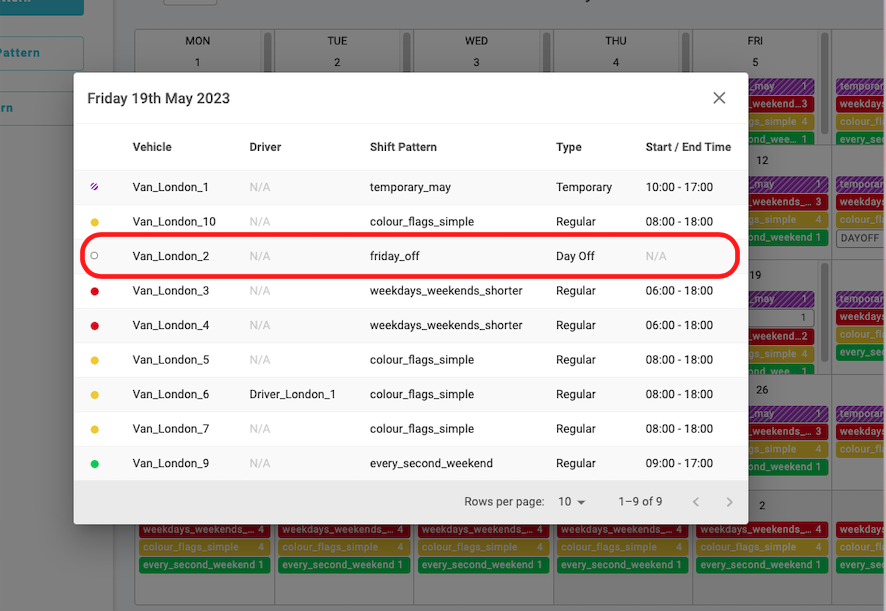Select the Driver_London_1 driver cell

[x=292, y=395]
